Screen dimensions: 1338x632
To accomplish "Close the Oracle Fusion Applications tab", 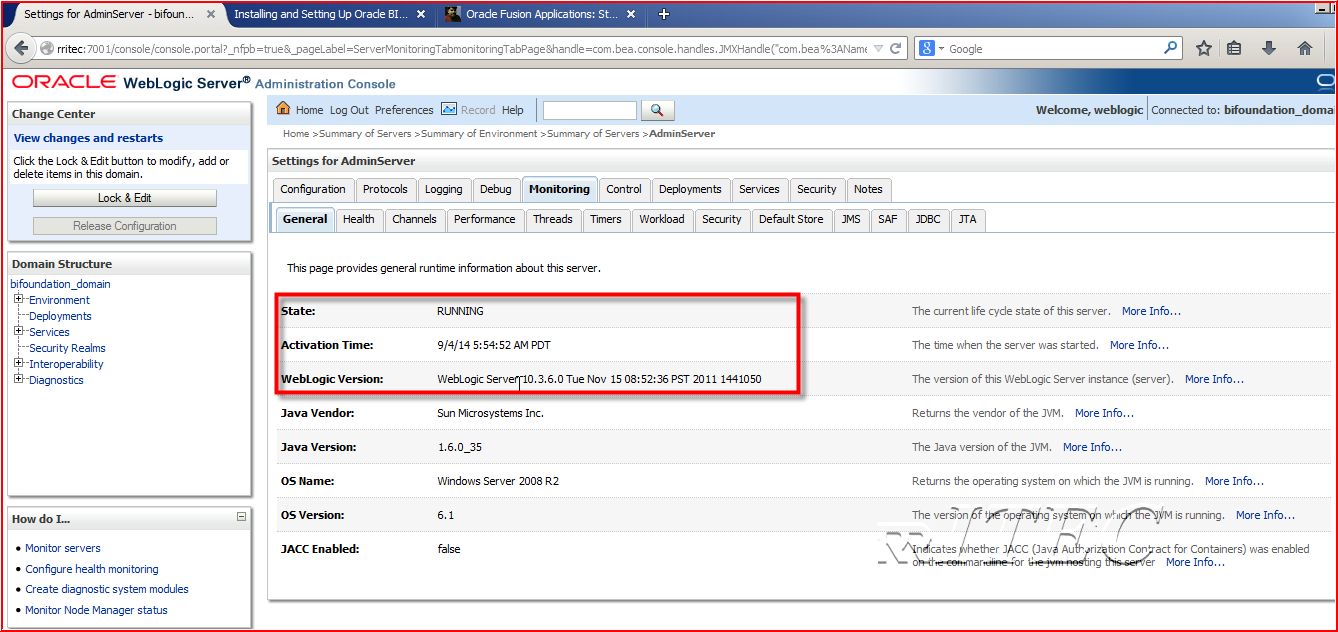I will (x=632, y=14).
